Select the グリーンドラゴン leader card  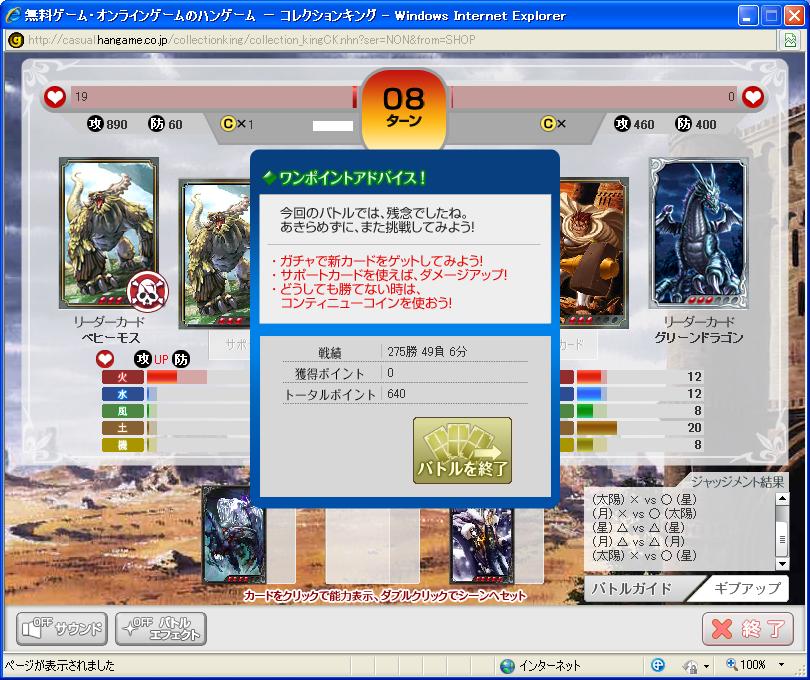(x=698, y=233)
